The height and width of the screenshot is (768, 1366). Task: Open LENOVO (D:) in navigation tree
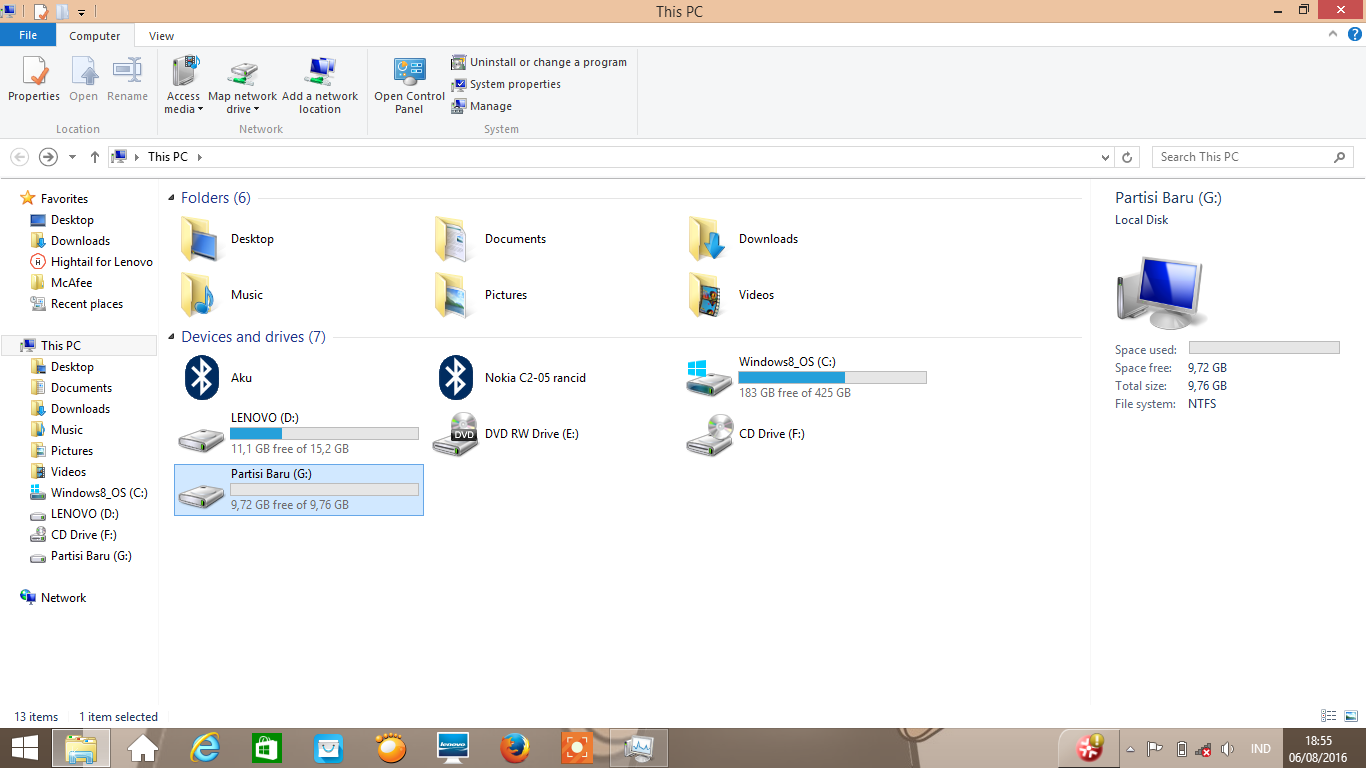click(x=84, y=514)
